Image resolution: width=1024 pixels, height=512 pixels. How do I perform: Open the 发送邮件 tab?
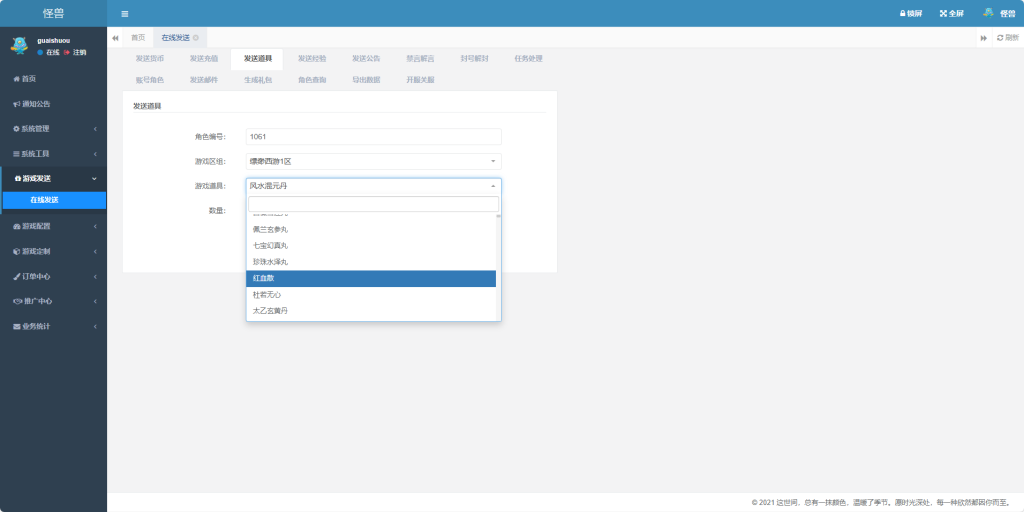tap(204, 80)
